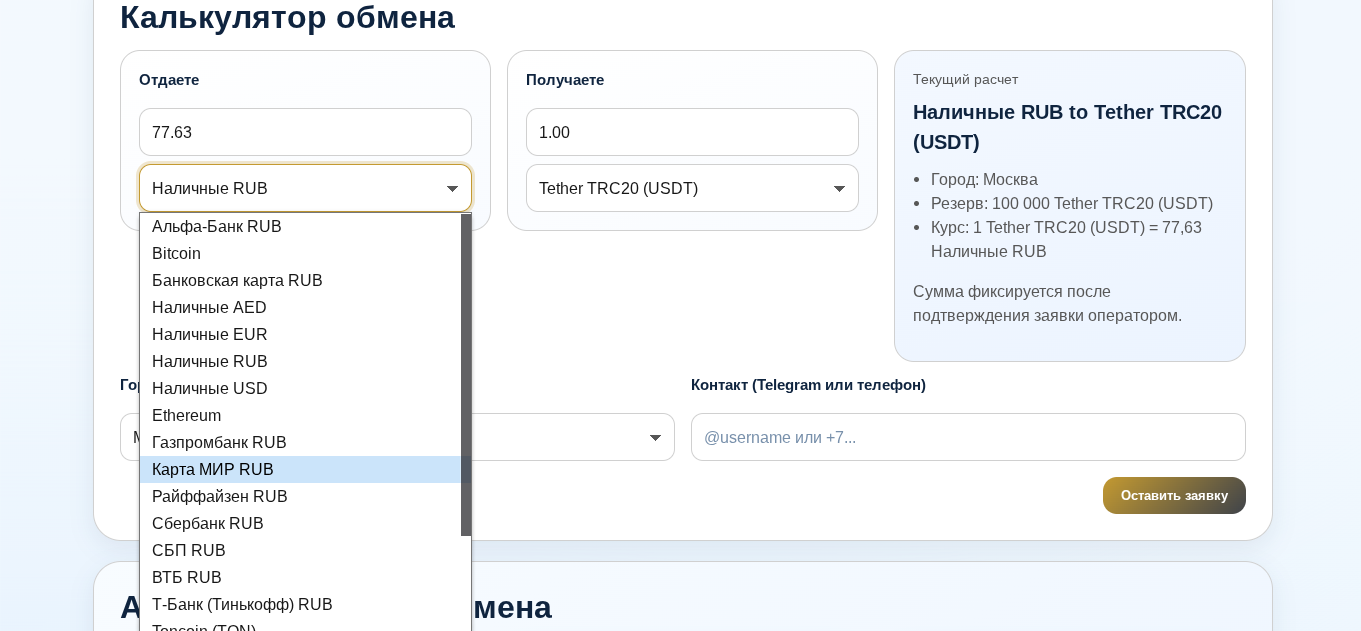Click the contact Telegram or phone field
The width and height of the screenshot is (1361, 631).
pos(968,437)
